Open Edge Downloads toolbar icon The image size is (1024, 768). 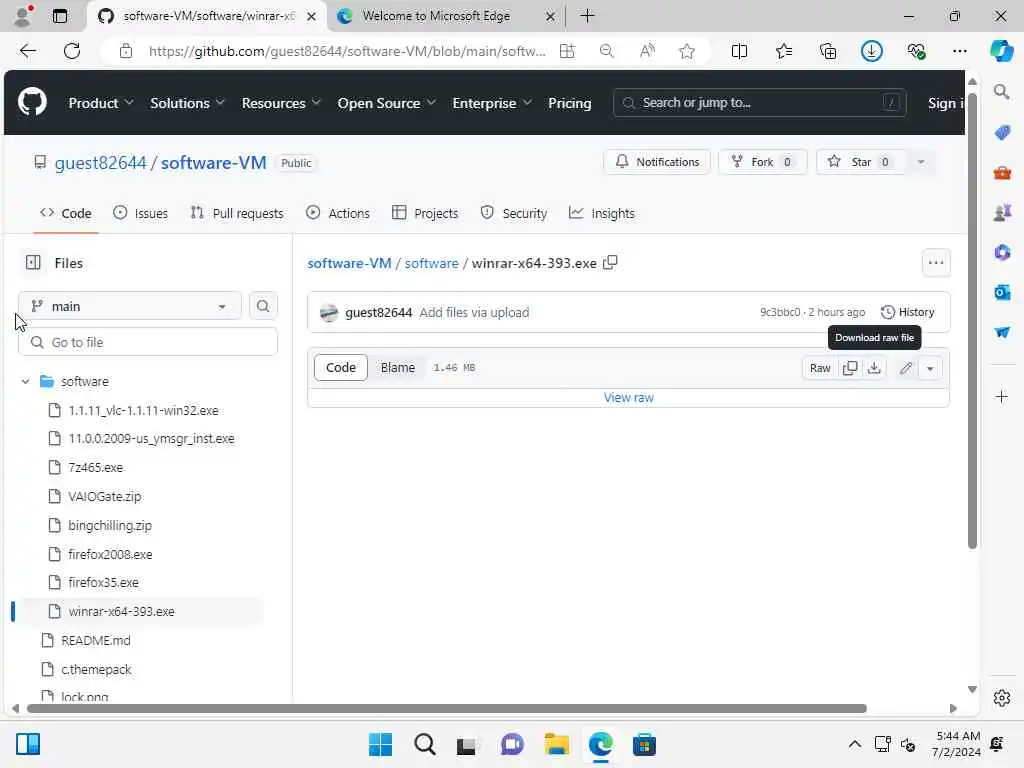(871, 51)
